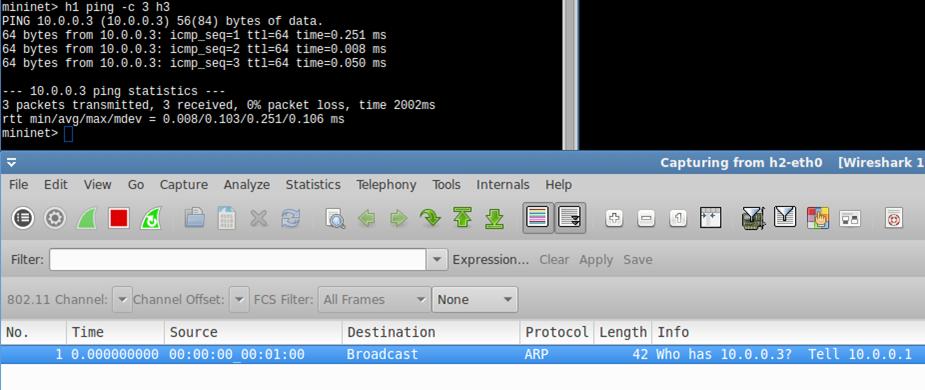
Task: Open the Channel Offset dropdown
Action: (x=239, y=300)
